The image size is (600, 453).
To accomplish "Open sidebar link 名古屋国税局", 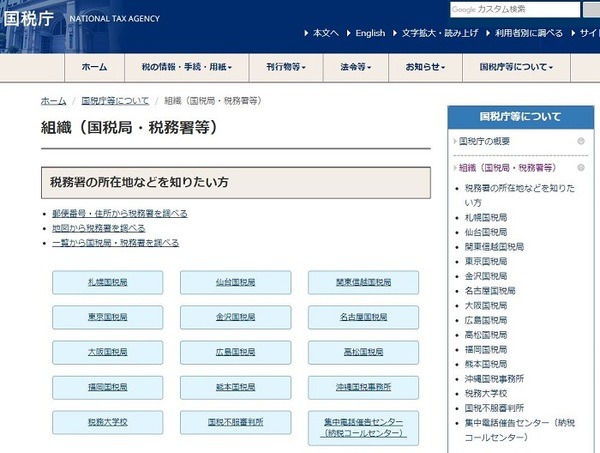I will pos(490,291).
